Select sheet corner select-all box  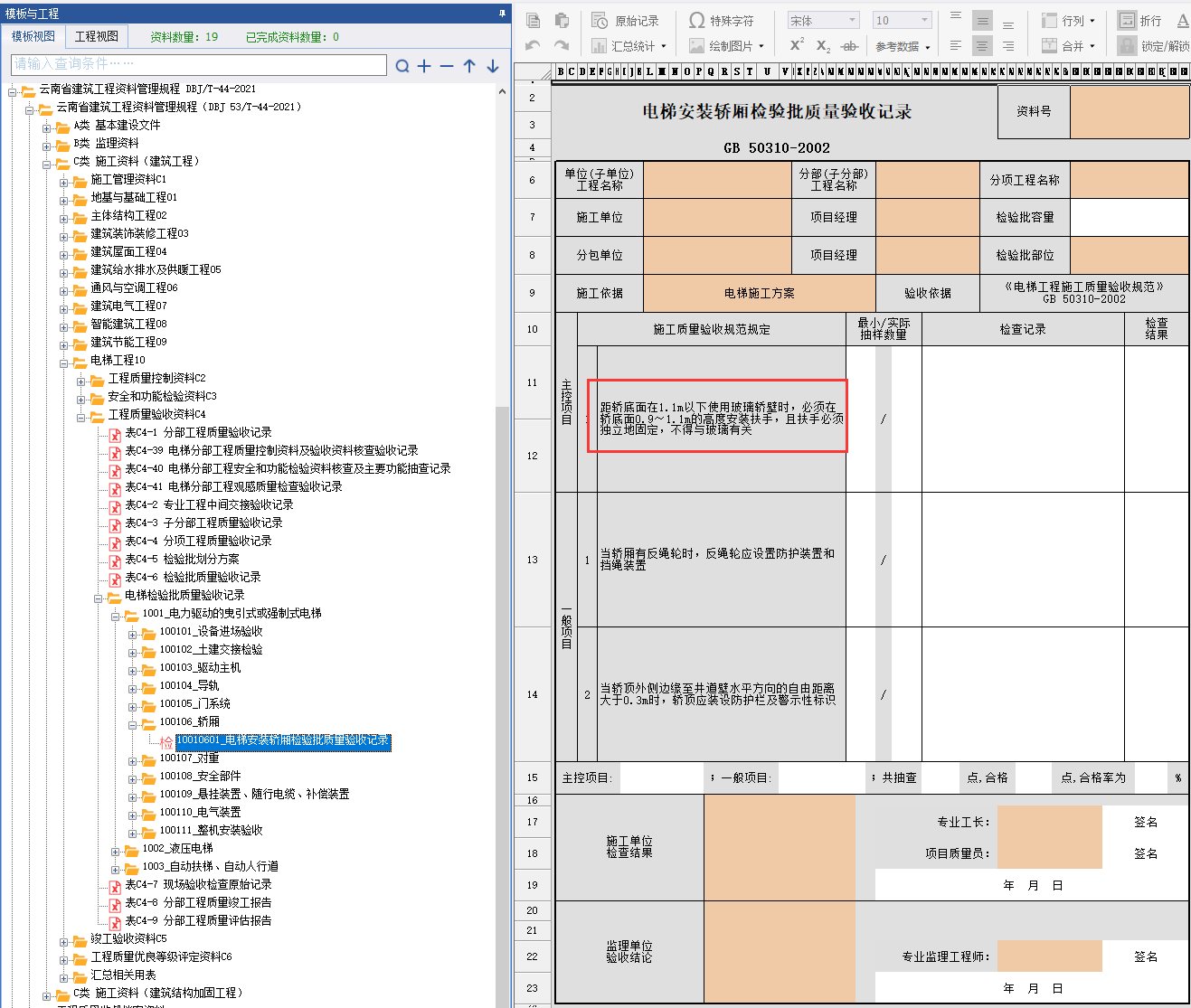pos(534,71)
